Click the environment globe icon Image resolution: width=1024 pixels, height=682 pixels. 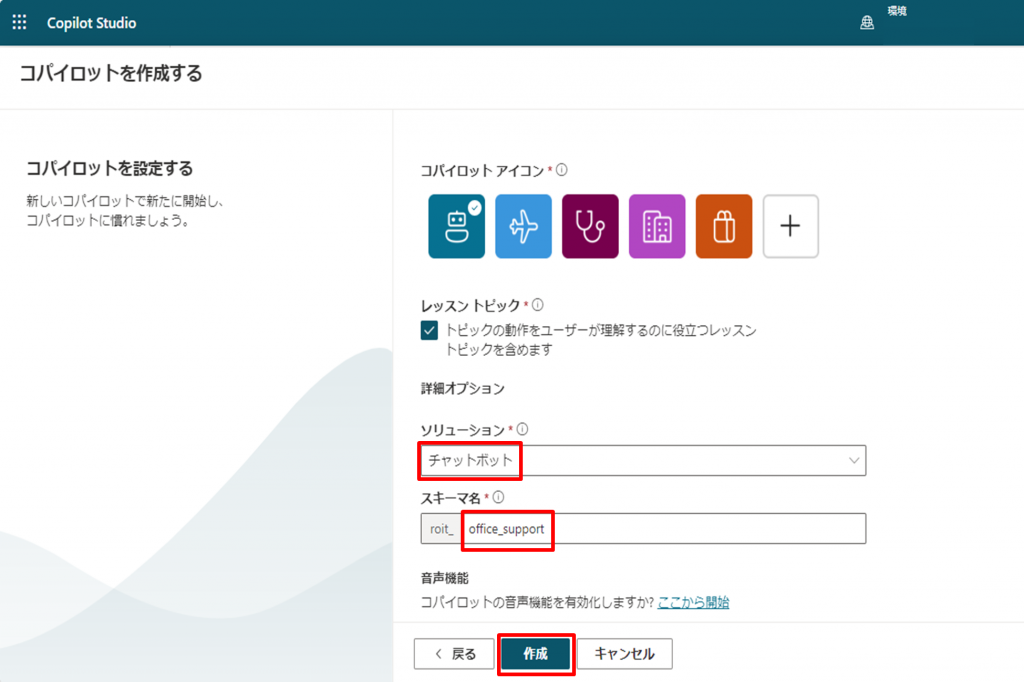[867, 23]
